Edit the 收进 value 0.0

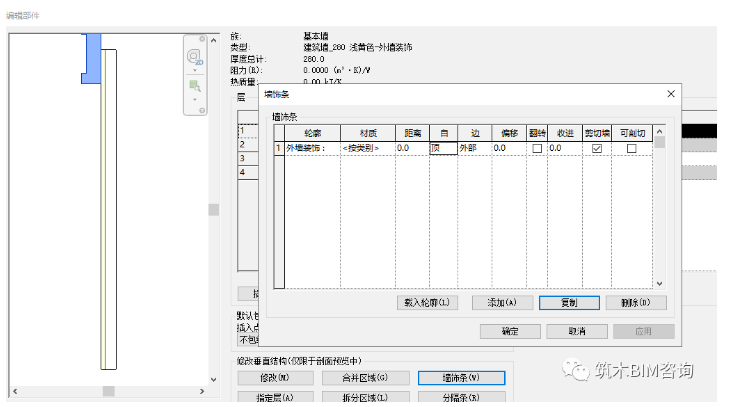pyautogui.click(x=565, y=149)
